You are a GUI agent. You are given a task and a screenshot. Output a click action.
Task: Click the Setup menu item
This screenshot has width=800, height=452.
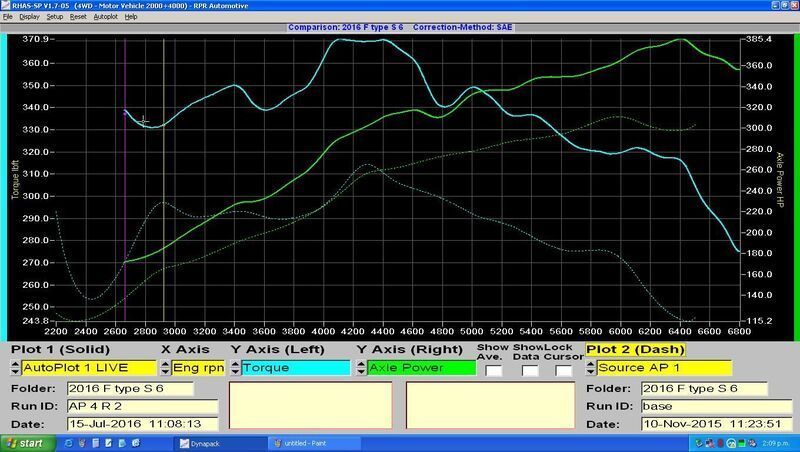(x=54, y=17)
